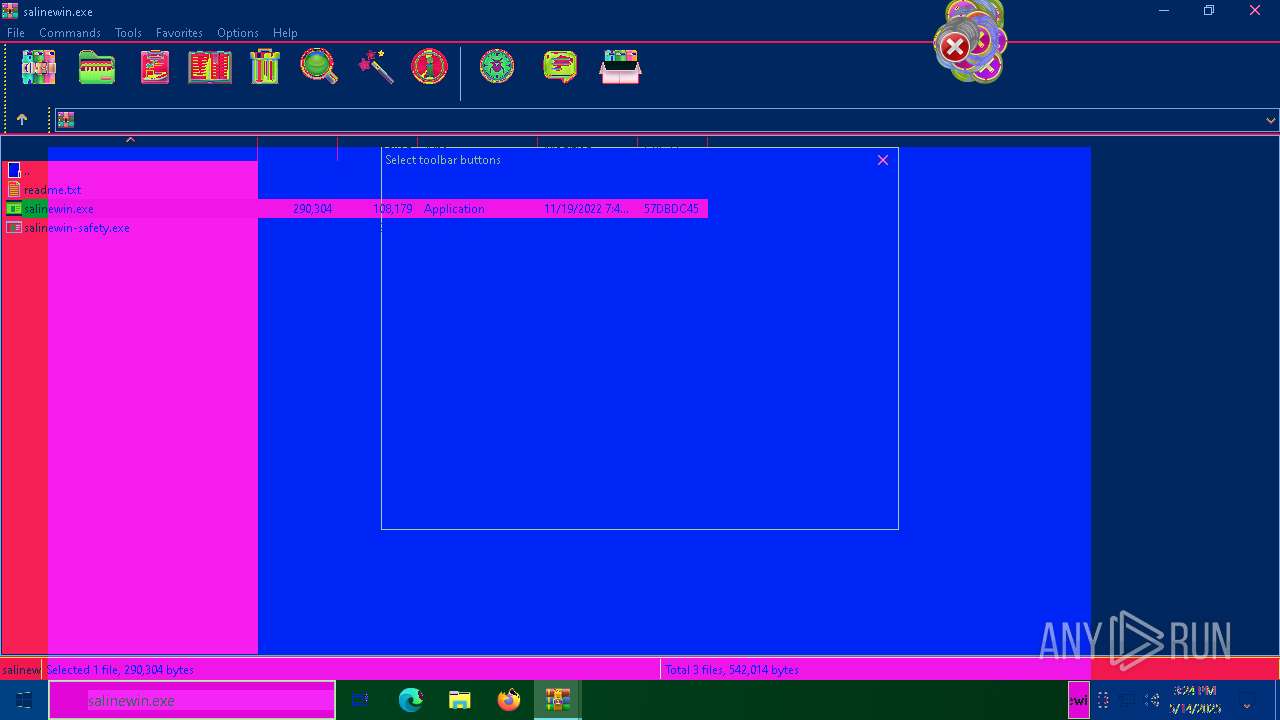1280x720 pixels.
Task: Click the modified date 11/19/2022 cell
Action: click(586, 209)
